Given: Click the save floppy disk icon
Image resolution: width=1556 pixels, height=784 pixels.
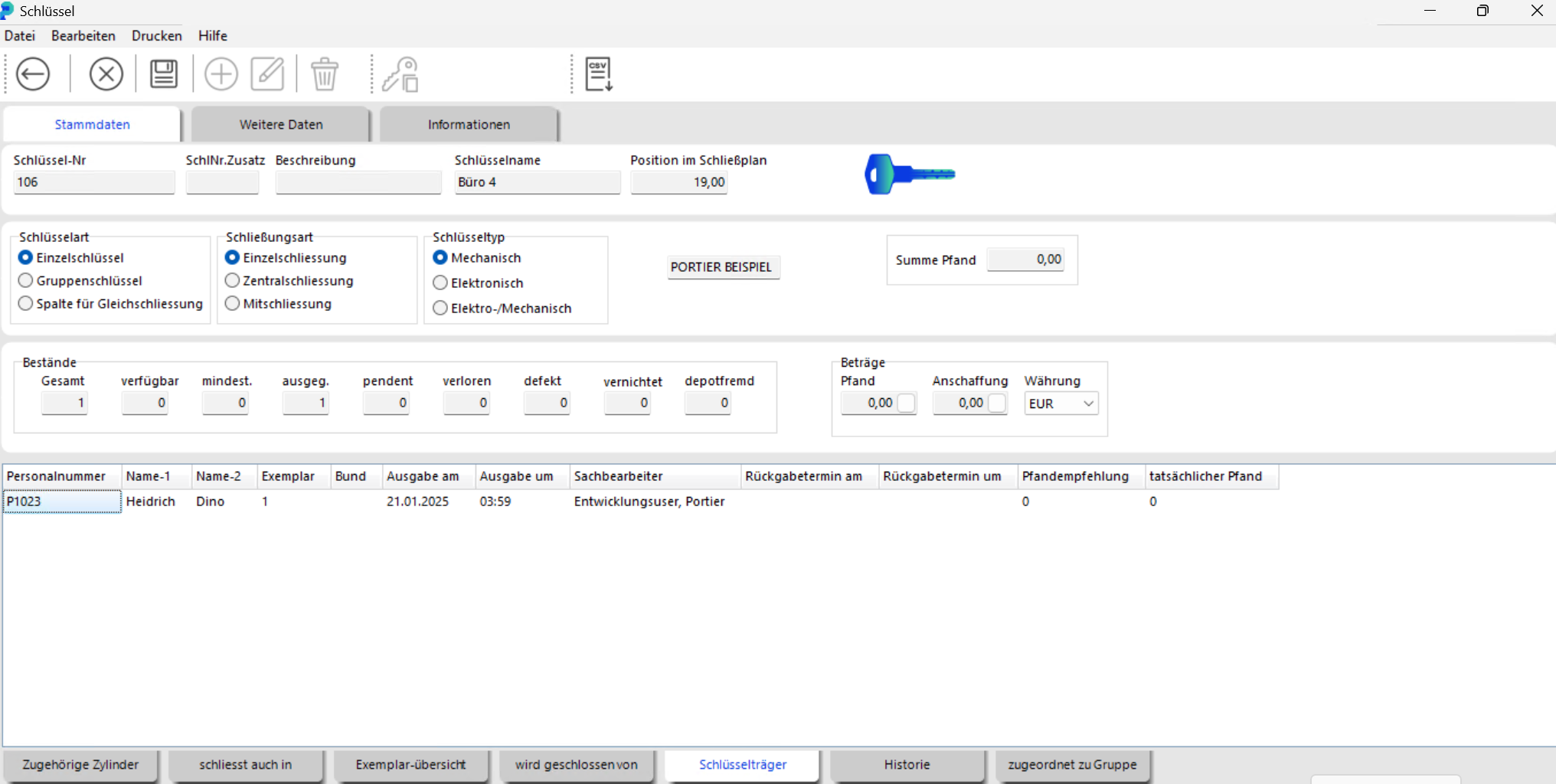Looking at the screenshot, I should tap(163, 74).
